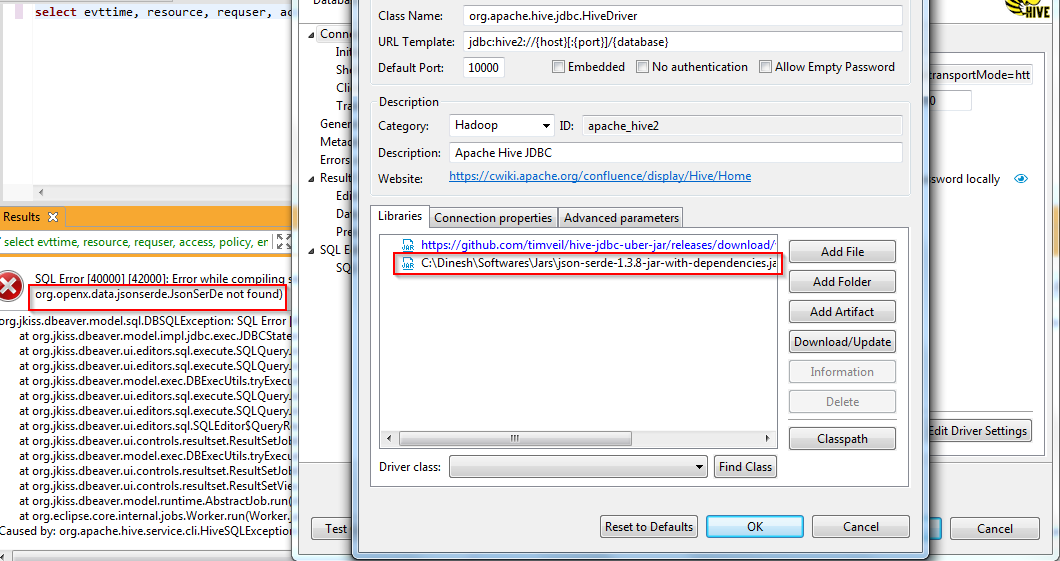Screen dimensions: 1060x561
Task: Toggle Allow Empty Password checkbox
Action: [x=765, y=67]
